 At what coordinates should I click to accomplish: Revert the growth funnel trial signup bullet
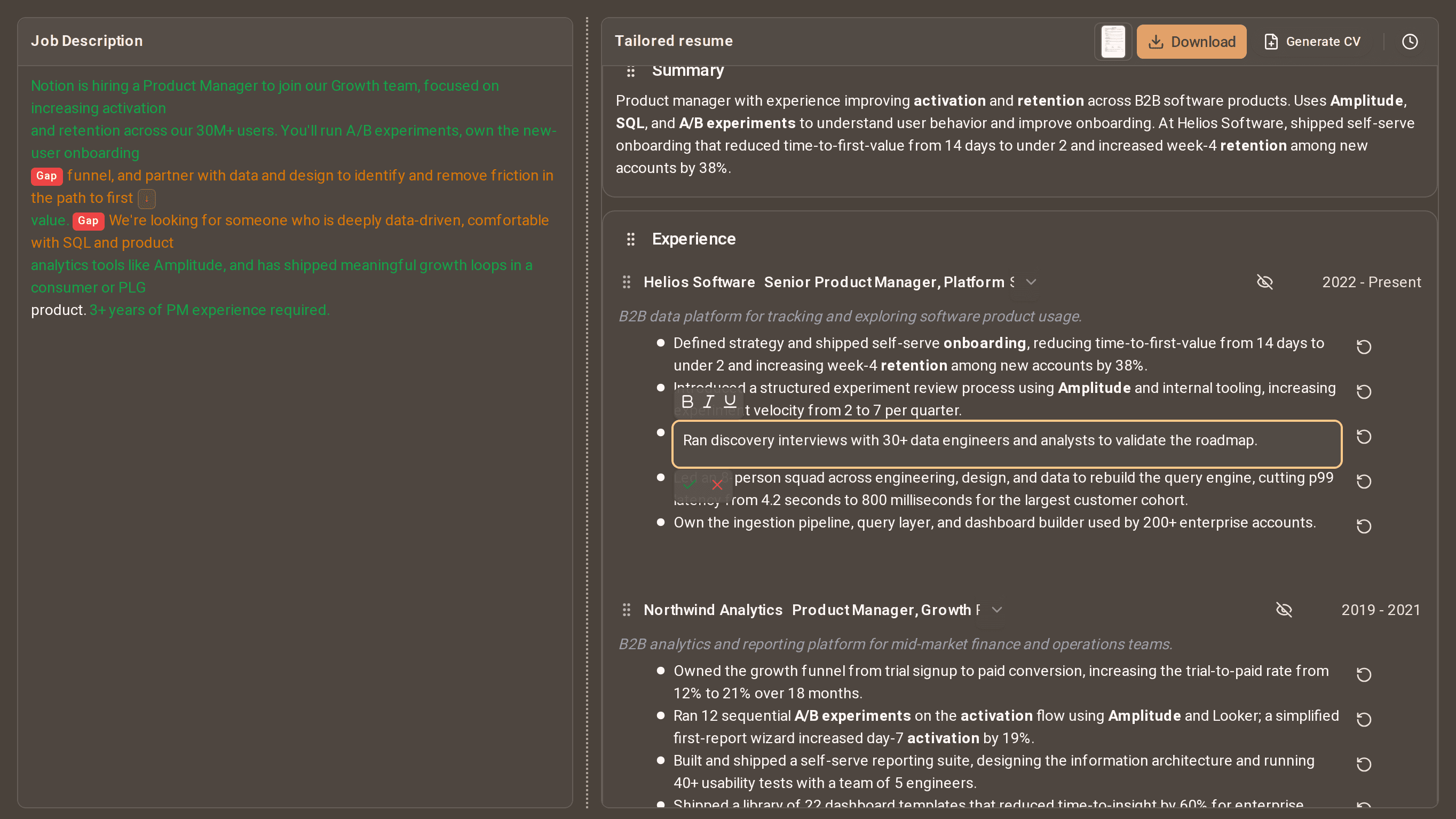coord(1363,674)
